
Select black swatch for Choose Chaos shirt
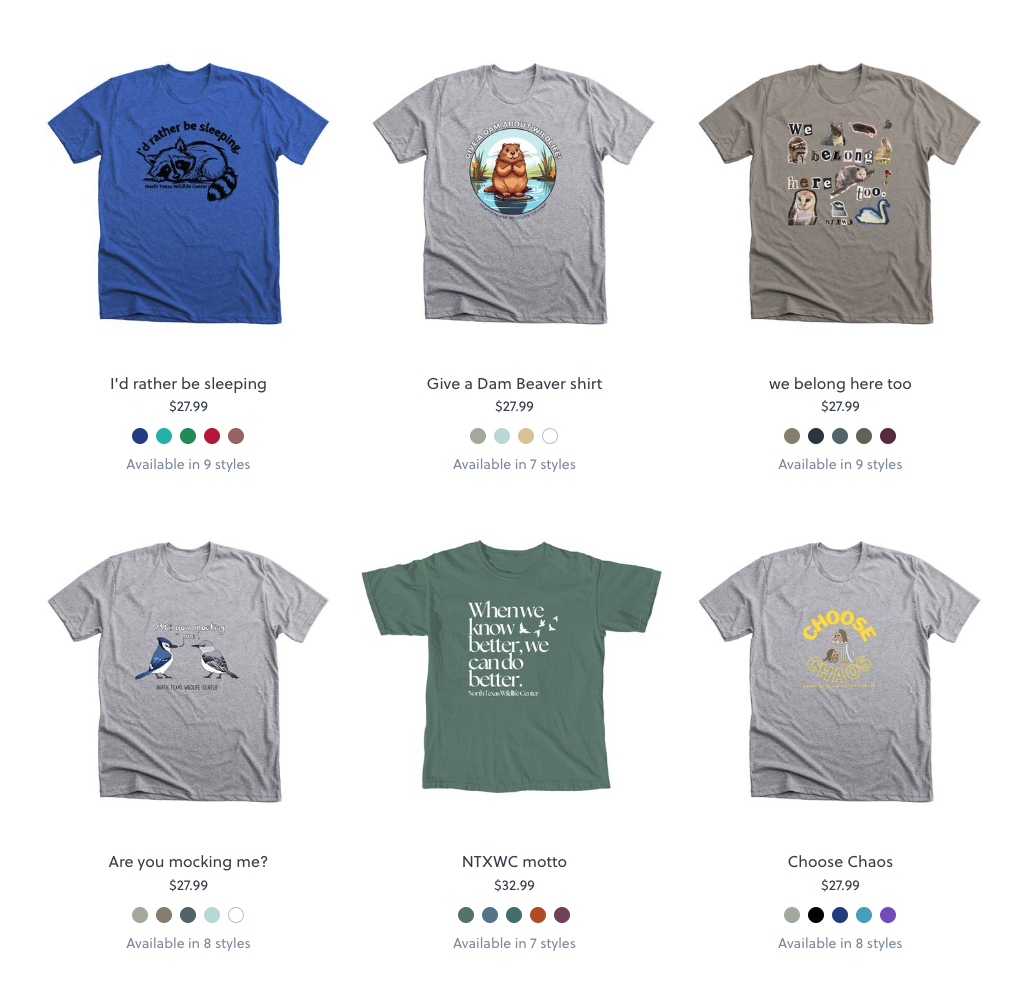[x=816, y=915]
